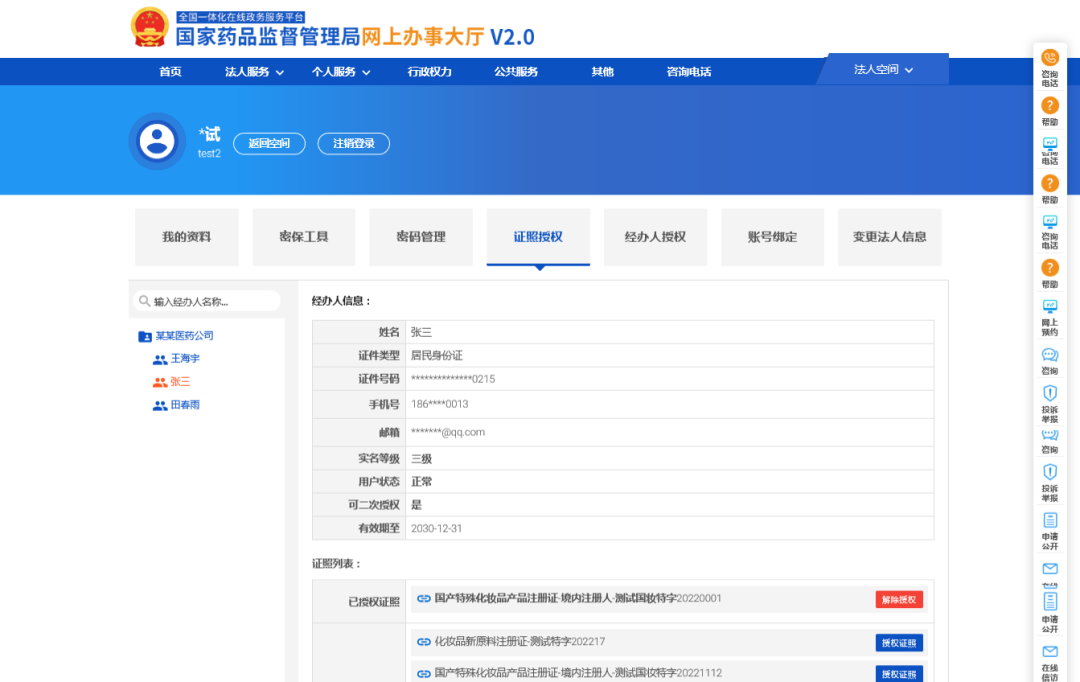Click the magnifier icon in agent search box
This screenshot has height=682, width=1080.
[x=146, y=301]
